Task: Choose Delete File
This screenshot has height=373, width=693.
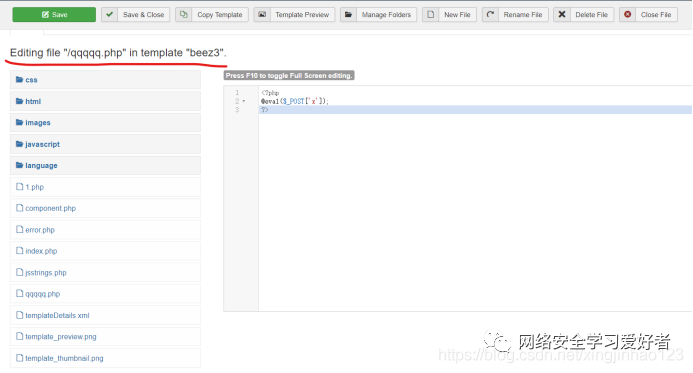Action: (591, 15)
